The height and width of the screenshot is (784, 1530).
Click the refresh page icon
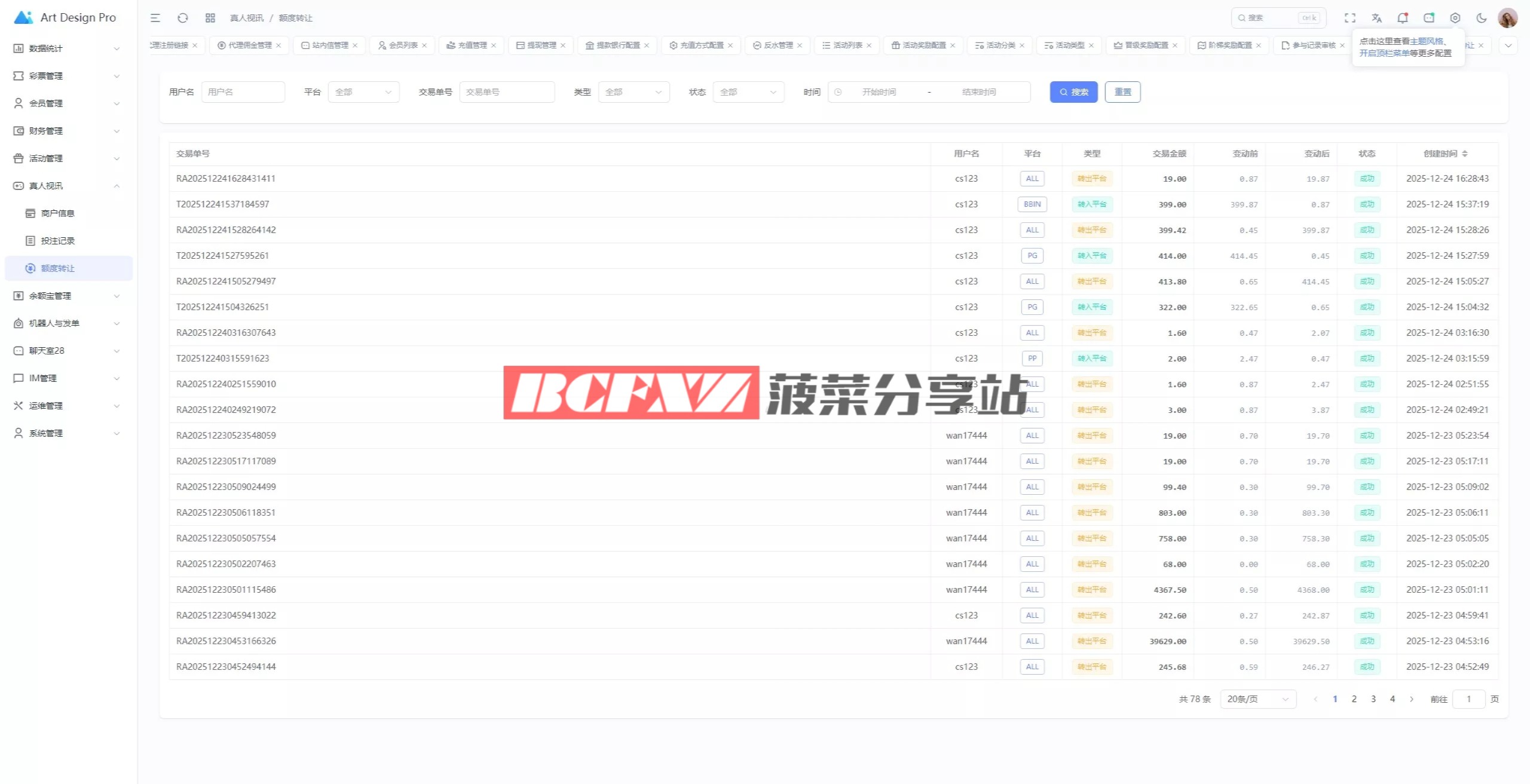point(183,18)
